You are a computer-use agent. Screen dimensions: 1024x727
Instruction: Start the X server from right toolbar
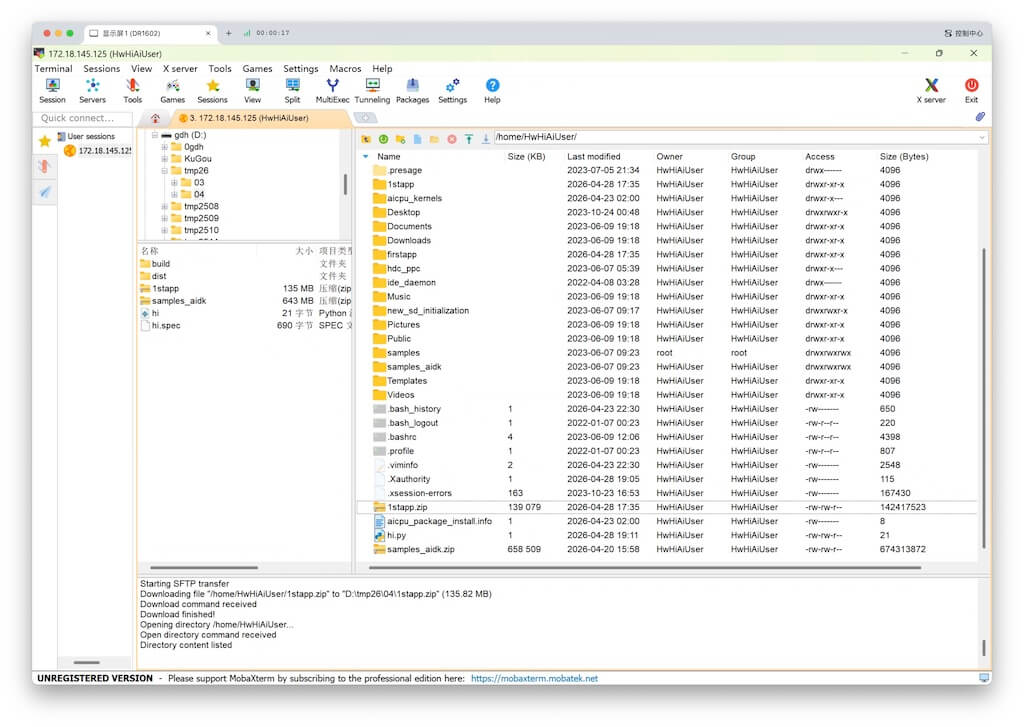931,87
